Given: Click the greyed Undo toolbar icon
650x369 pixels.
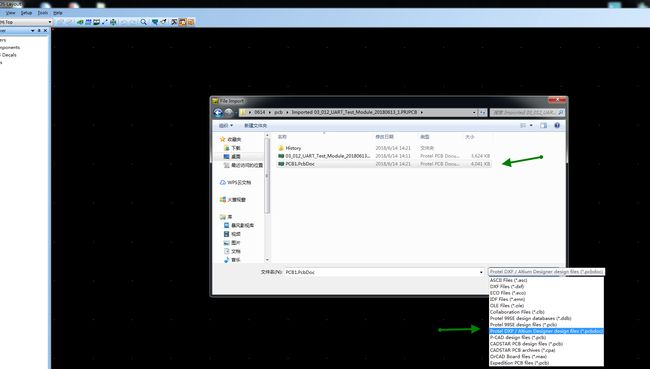Looking at the screenshot, I should coord(124,22).
